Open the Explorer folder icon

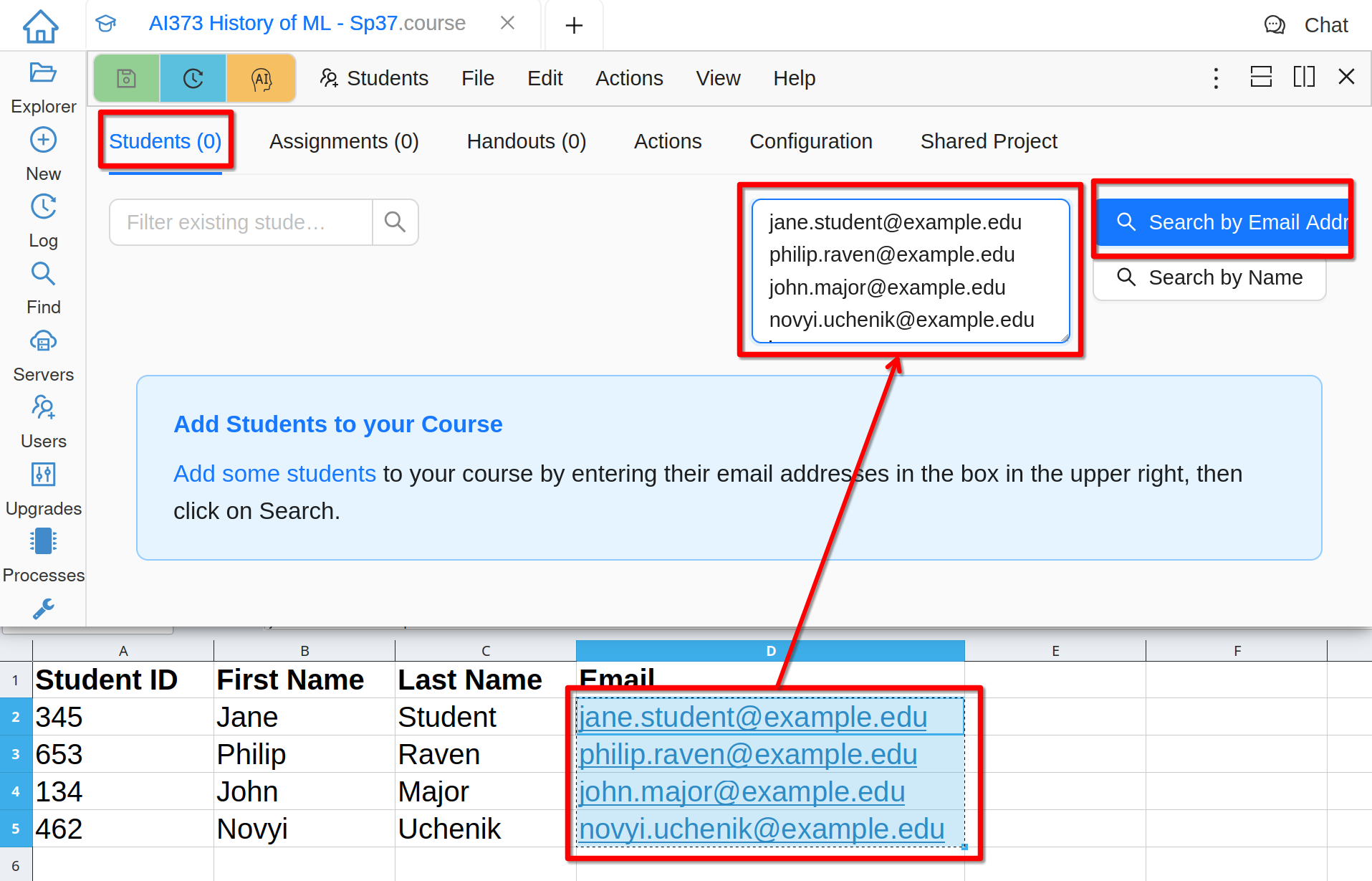click(x=43, y=73)
